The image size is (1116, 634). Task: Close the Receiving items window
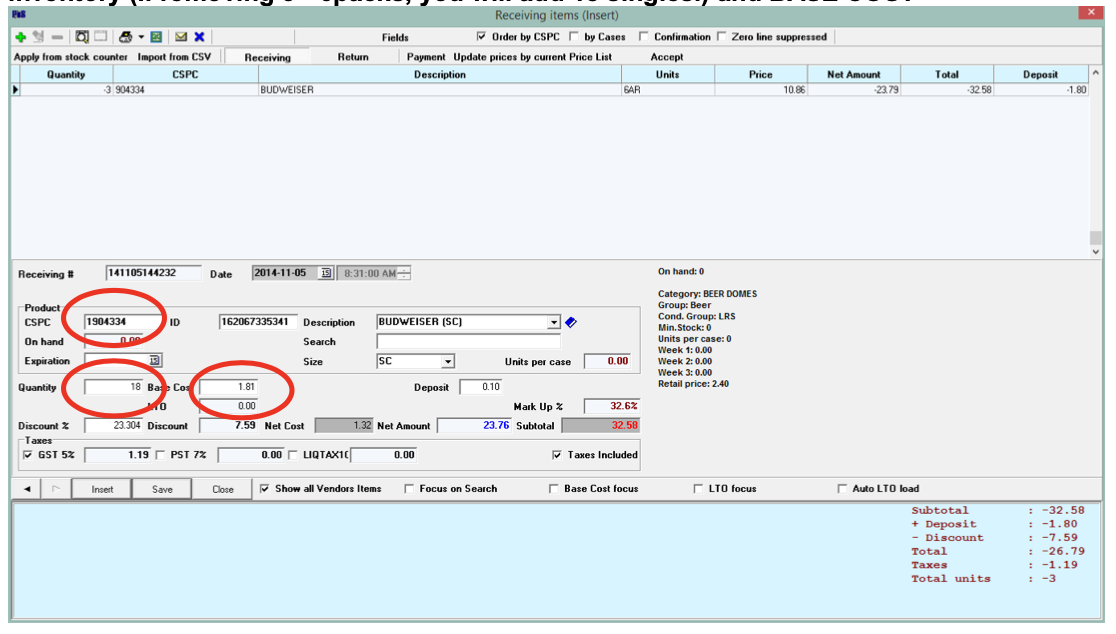click(1091, 12)
